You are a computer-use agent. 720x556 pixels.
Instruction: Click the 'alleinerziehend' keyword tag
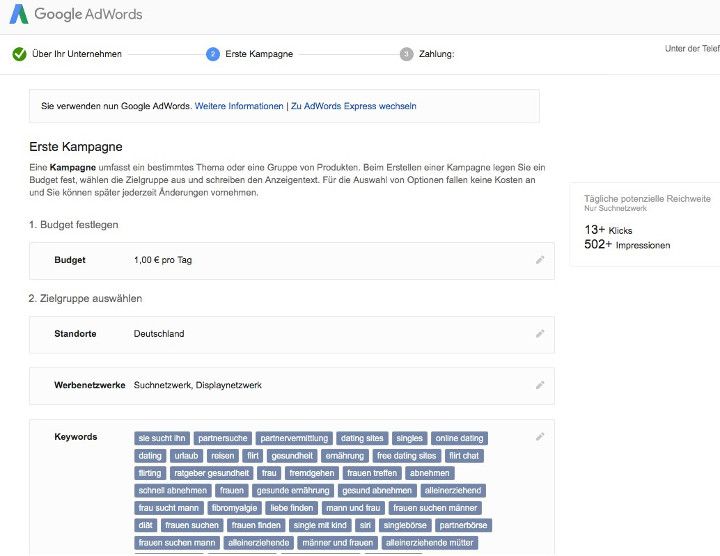pos(453,490)
